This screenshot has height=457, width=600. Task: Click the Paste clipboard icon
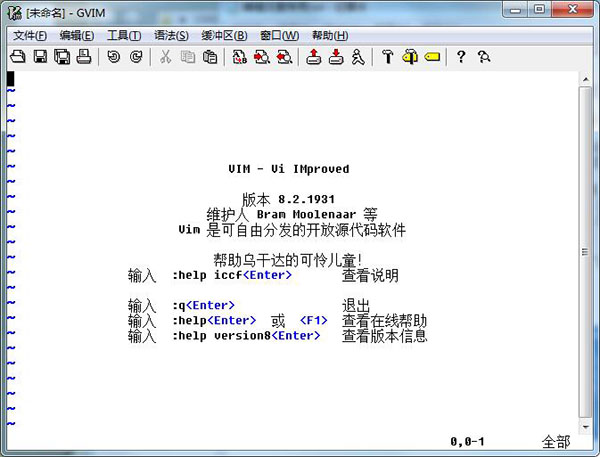pos(210,57)
